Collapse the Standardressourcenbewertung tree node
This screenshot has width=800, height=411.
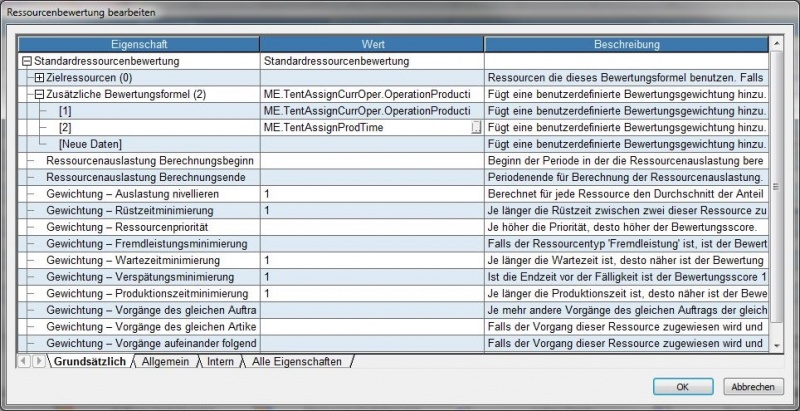(x=26, y=62)
